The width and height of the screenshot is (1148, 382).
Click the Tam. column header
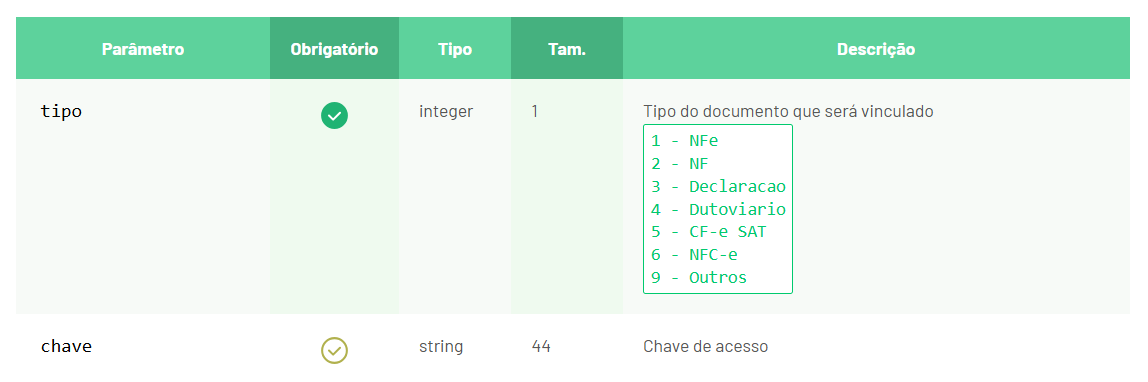coord(567,50)
